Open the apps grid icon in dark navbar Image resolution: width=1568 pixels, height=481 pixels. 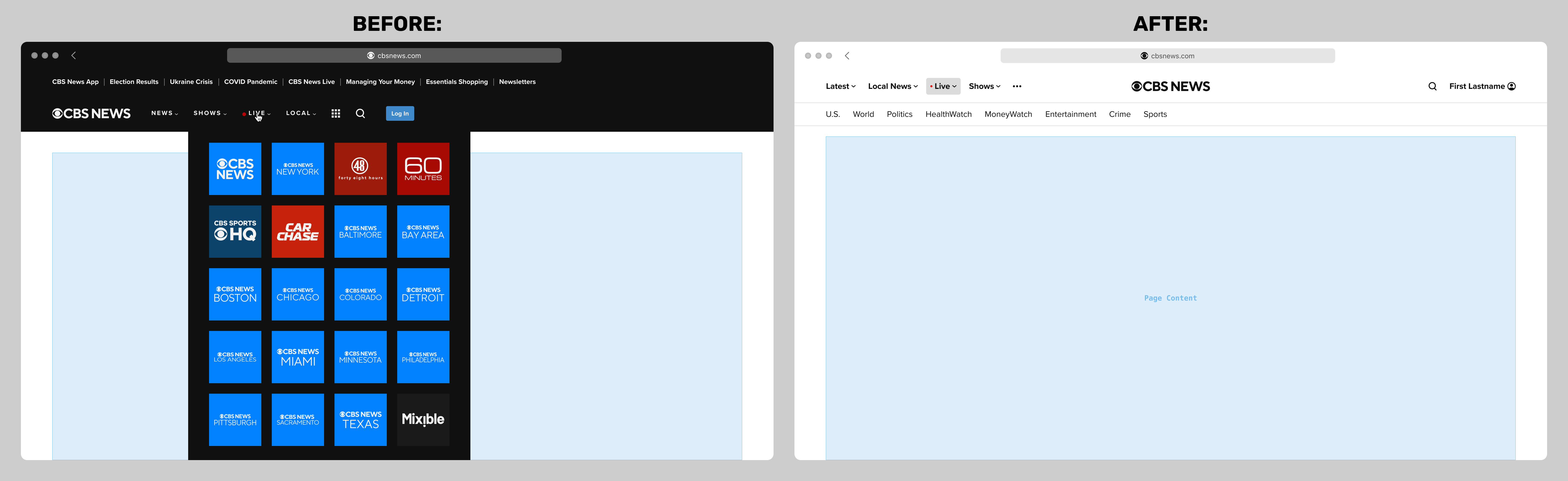335,113
